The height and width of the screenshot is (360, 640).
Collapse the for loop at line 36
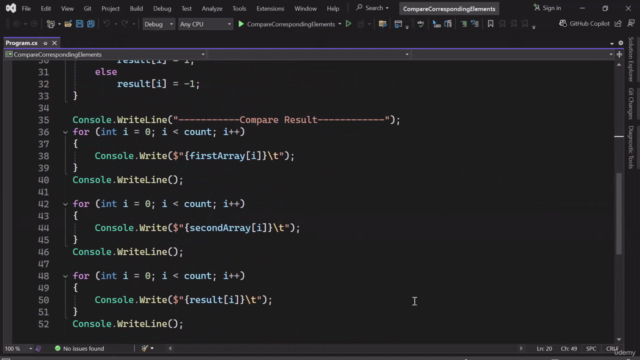65,132
